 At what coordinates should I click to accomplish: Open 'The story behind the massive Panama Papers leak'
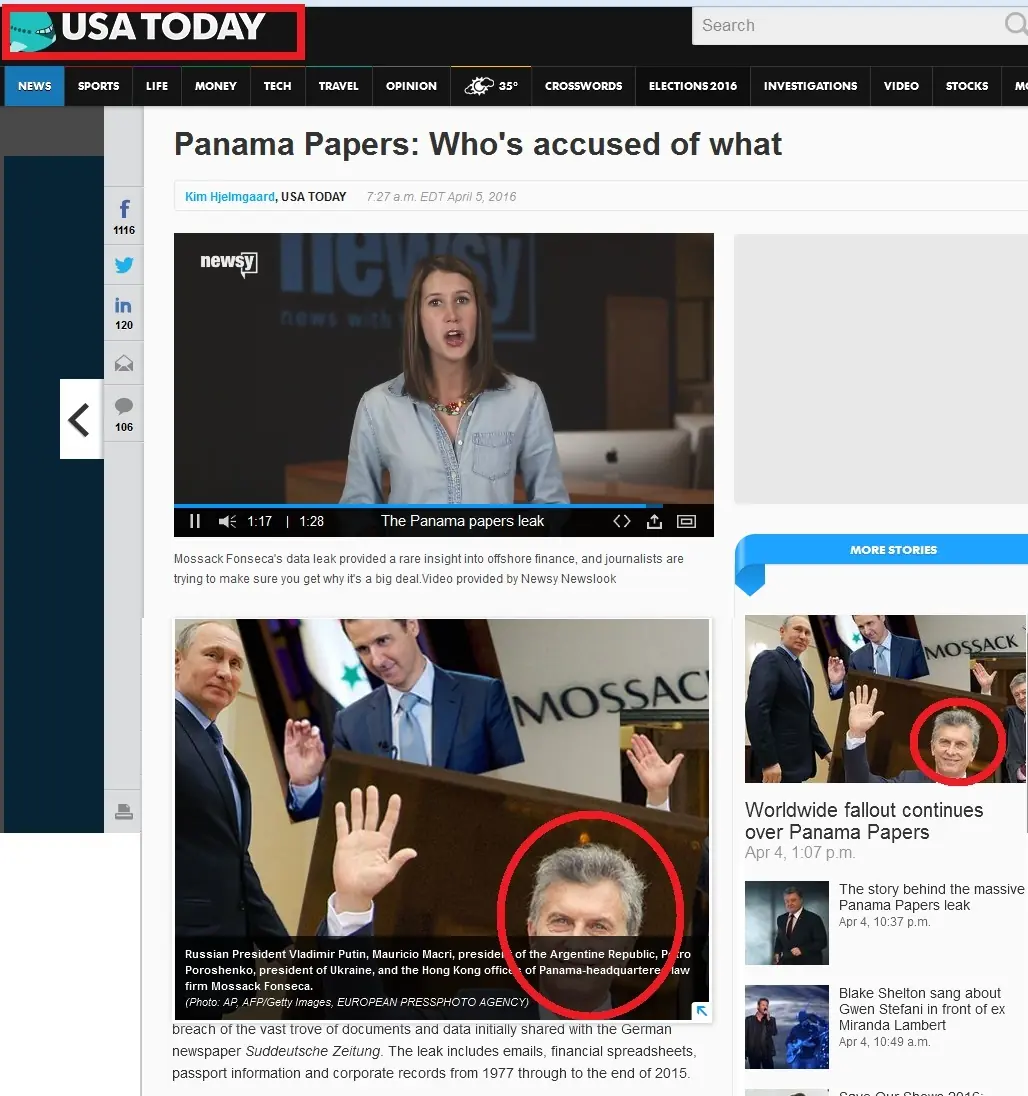[x=932, y=897]
